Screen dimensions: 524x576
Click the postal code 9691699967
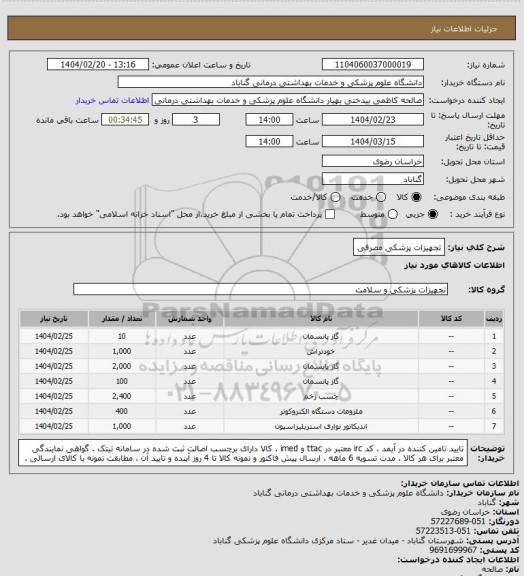pyautogui.click(x=453, y=550)
